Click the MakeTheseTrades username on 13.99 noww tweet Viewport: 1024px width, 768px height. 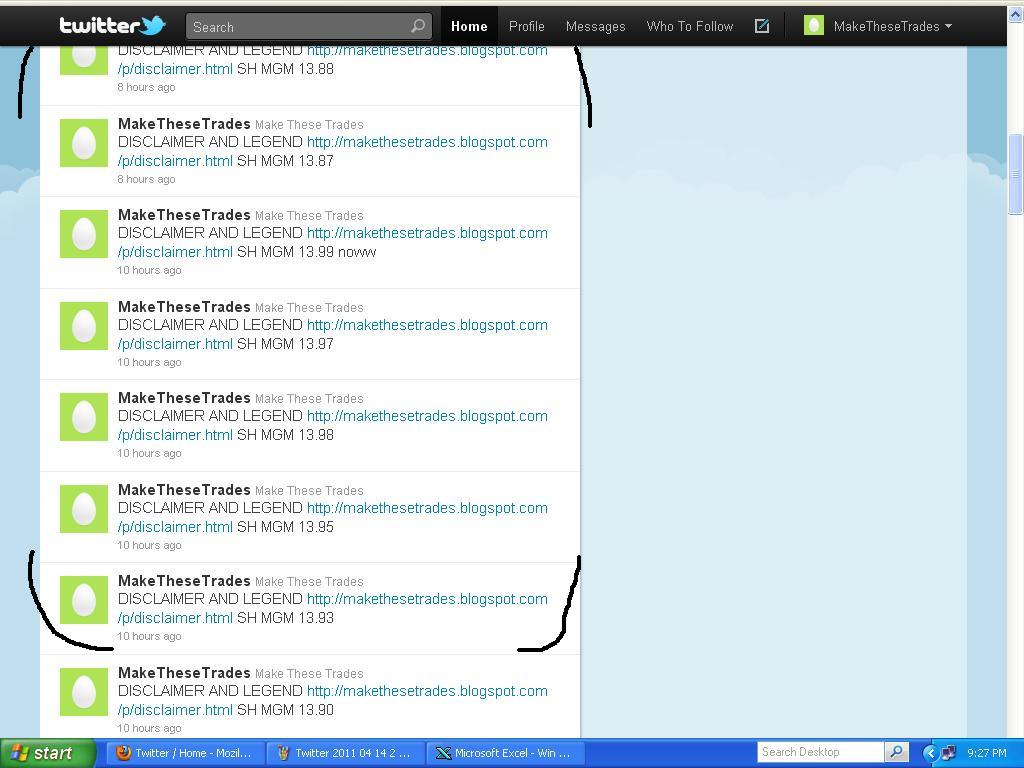point(184,215)
